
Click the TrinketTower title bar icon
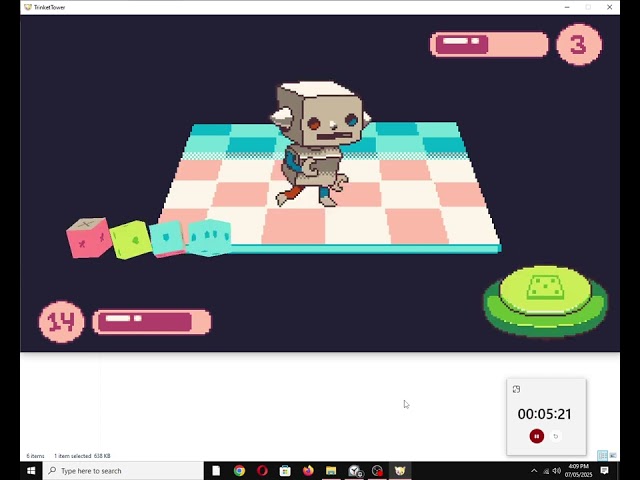[x=28, y=7]
